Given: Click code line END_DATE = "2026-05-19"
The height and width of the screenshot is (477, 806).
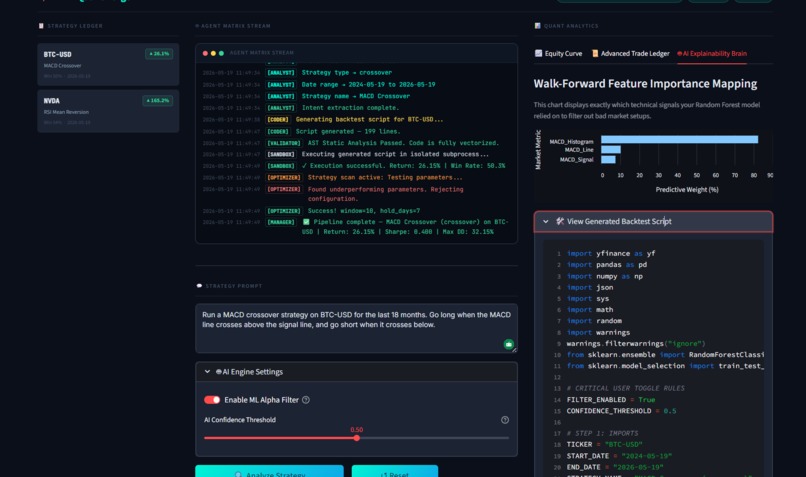Looking at the screenshot, I should tap(615, 467).
